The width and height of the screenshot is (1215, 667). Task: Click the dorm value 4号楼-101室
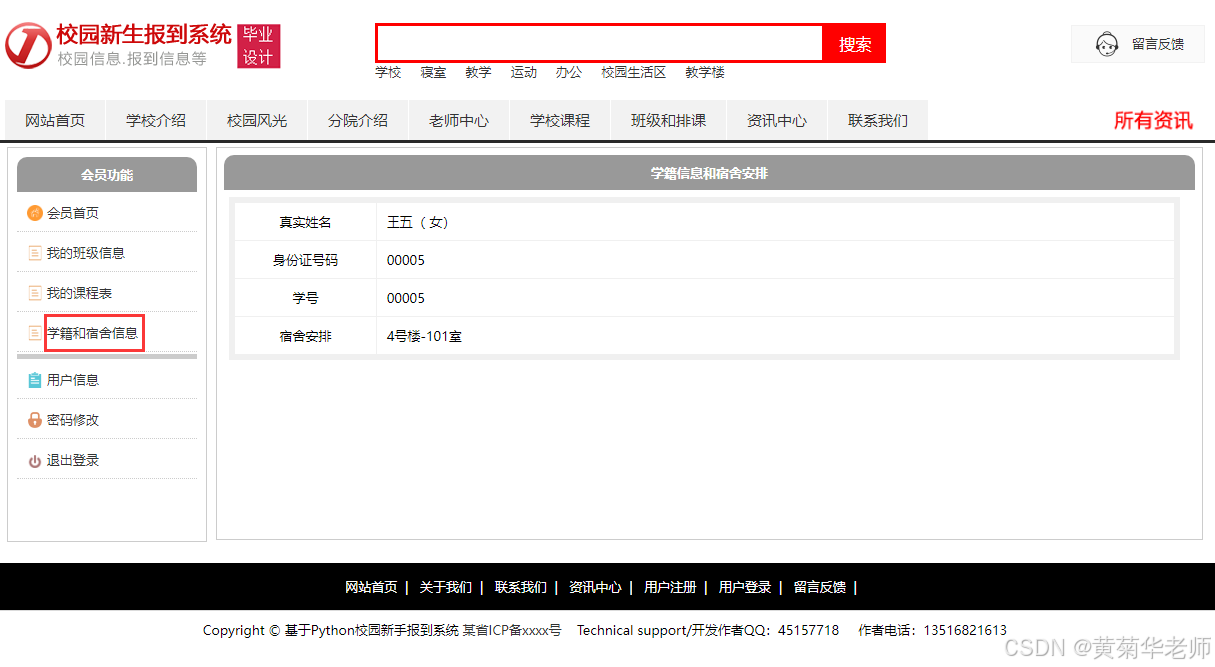[x=424, y=336]
